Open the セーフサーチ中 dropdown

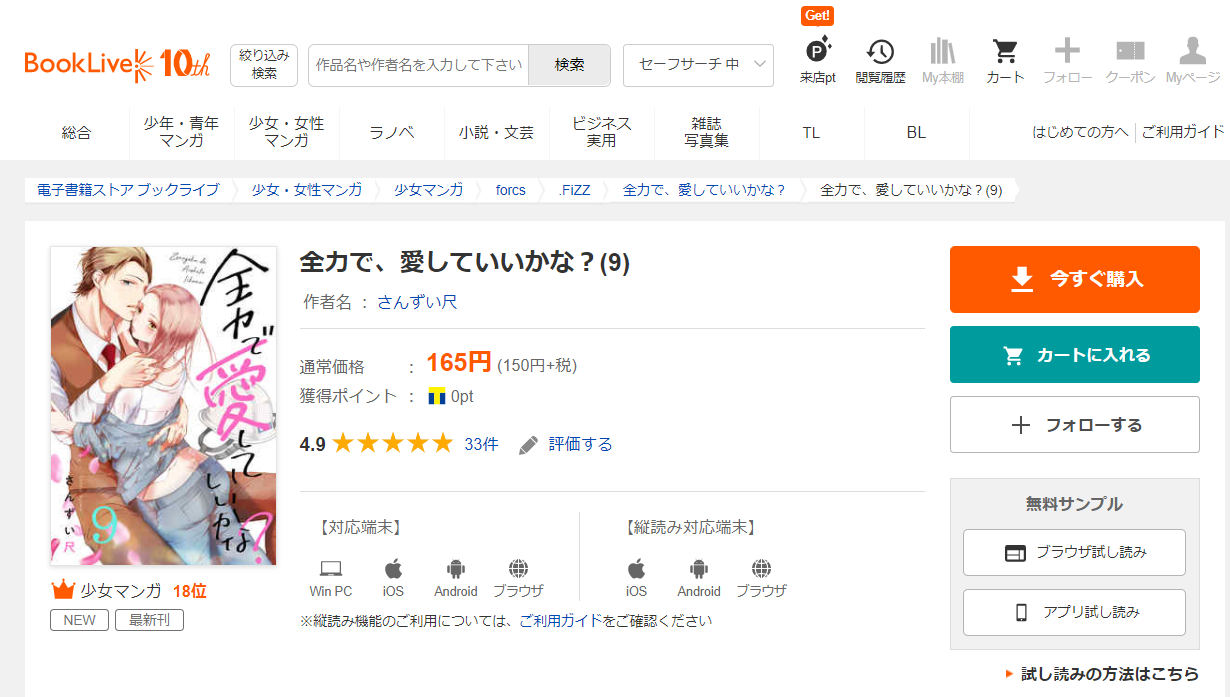point(698,65)
